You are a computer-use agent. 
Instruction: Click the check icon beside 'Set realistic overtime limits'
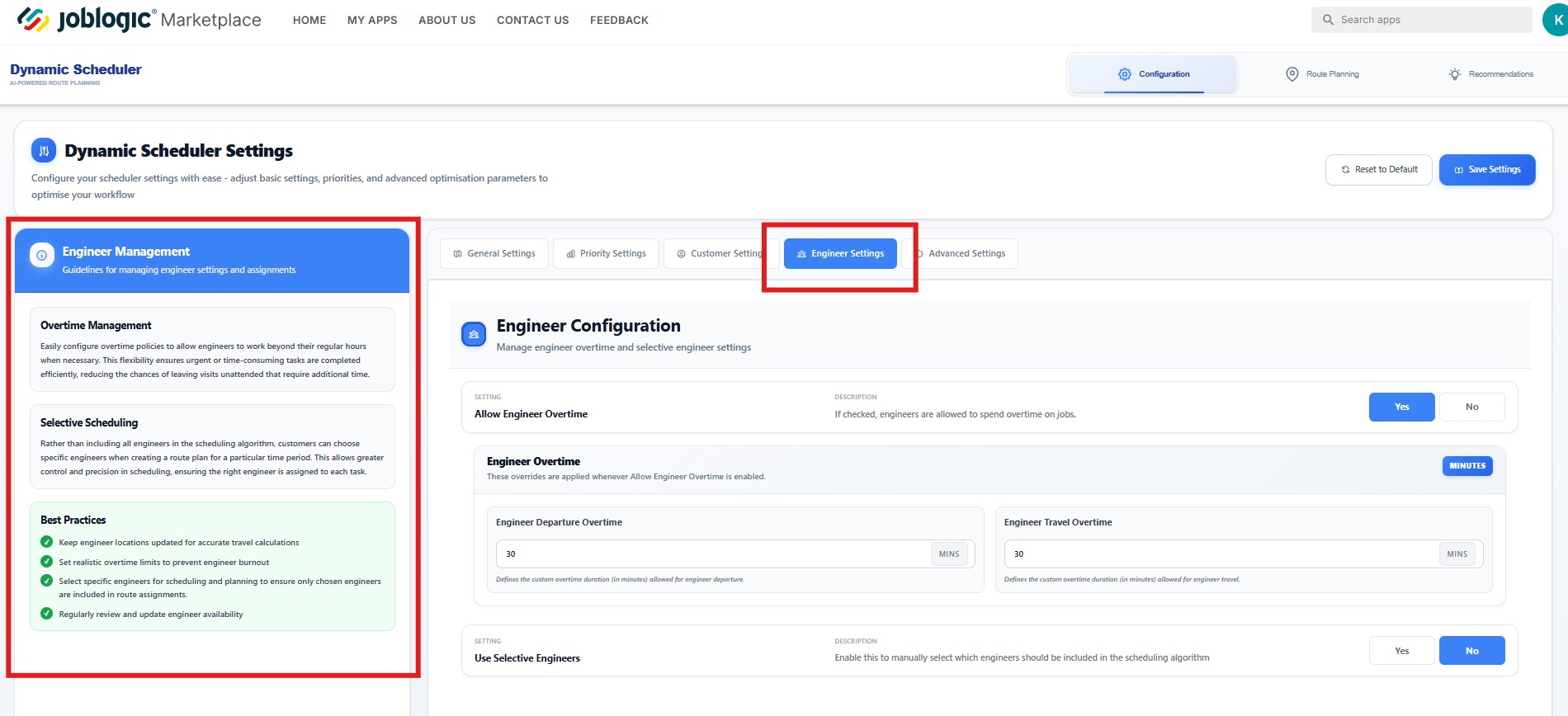click(x=47, y=562)
